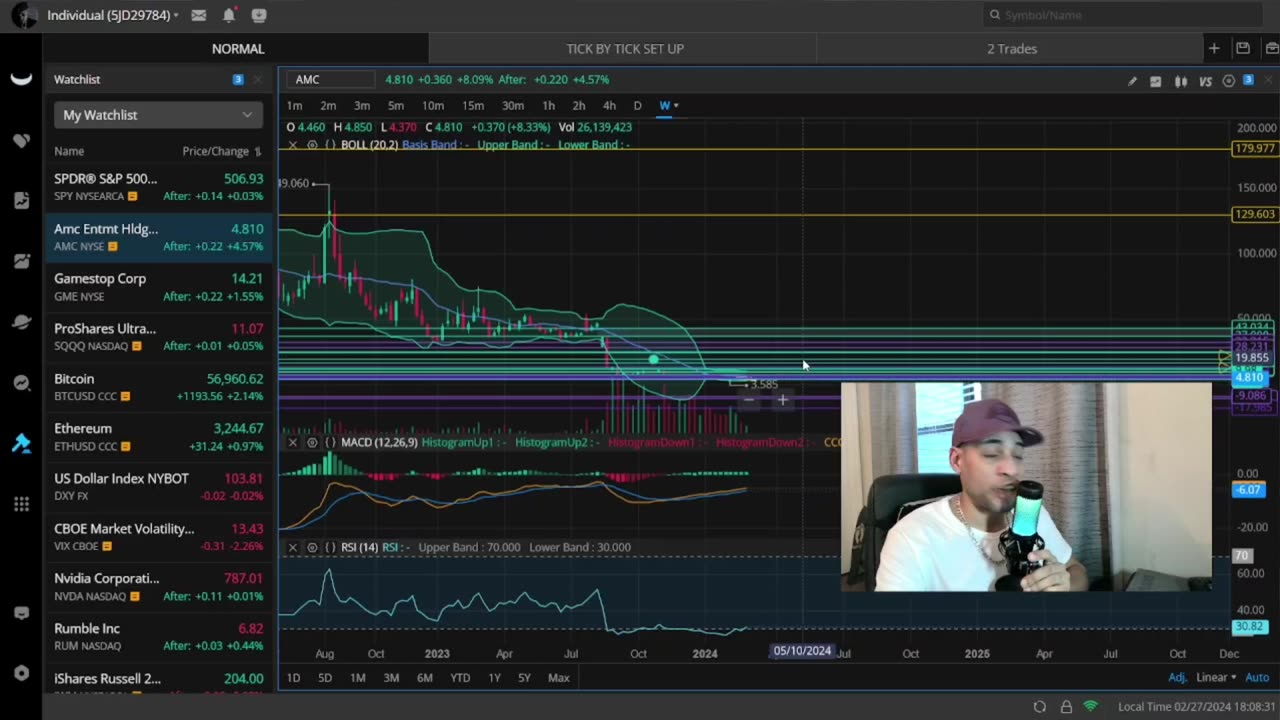Image resolution: width=1280 pixels, height=720 pixels.
Task: Remove the MACD indicator with its X
Action: [x=292, y=442]
